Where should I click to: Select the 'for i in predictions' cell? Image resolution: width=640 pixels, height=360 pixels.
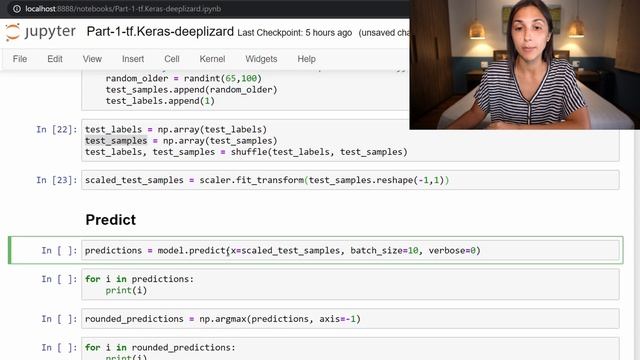coord(350,284)
